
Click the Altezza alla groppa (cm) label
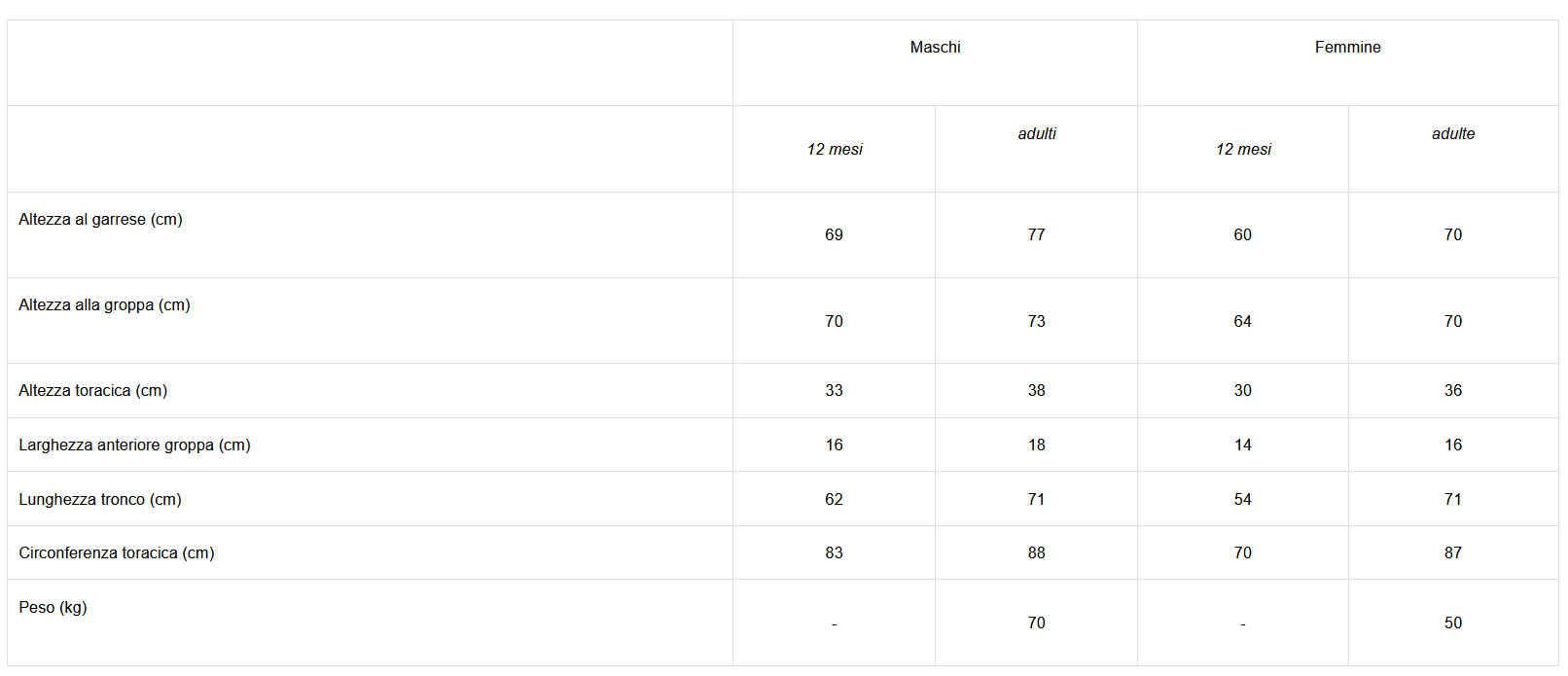pos(104,304)
